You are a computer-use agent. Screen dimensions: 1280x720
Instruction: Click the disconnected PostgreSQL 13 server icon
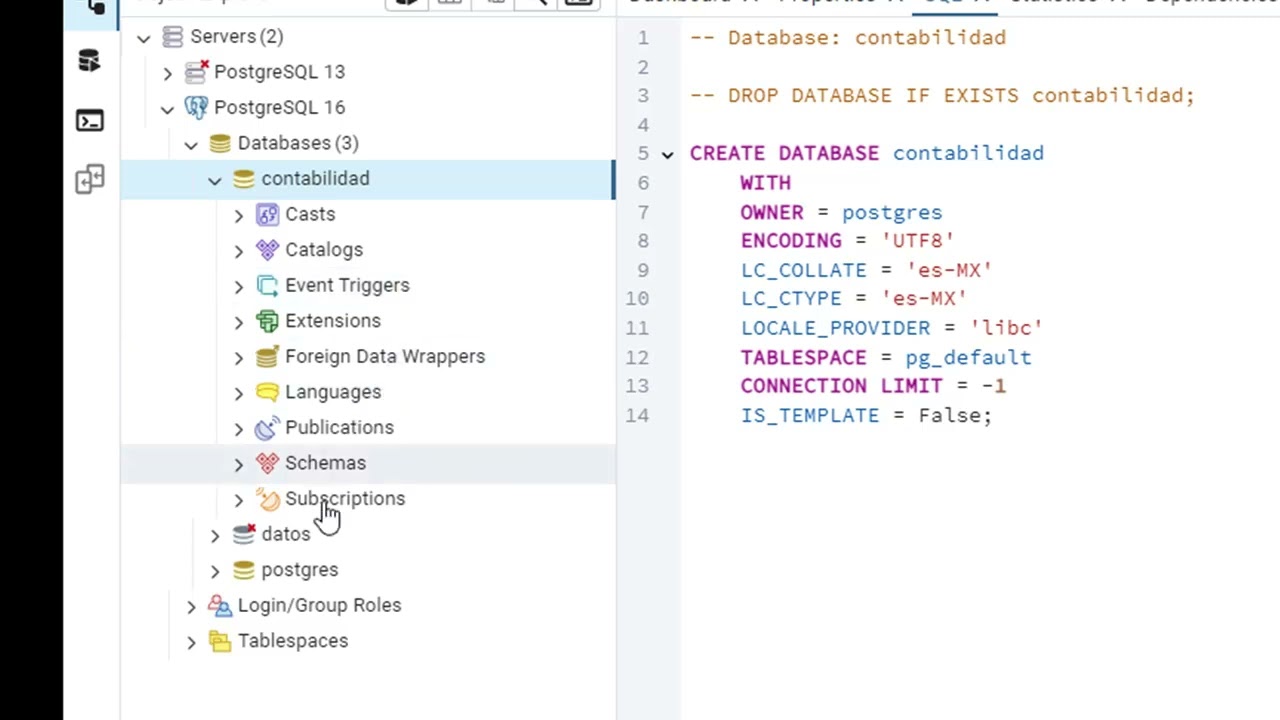[197, 72]
